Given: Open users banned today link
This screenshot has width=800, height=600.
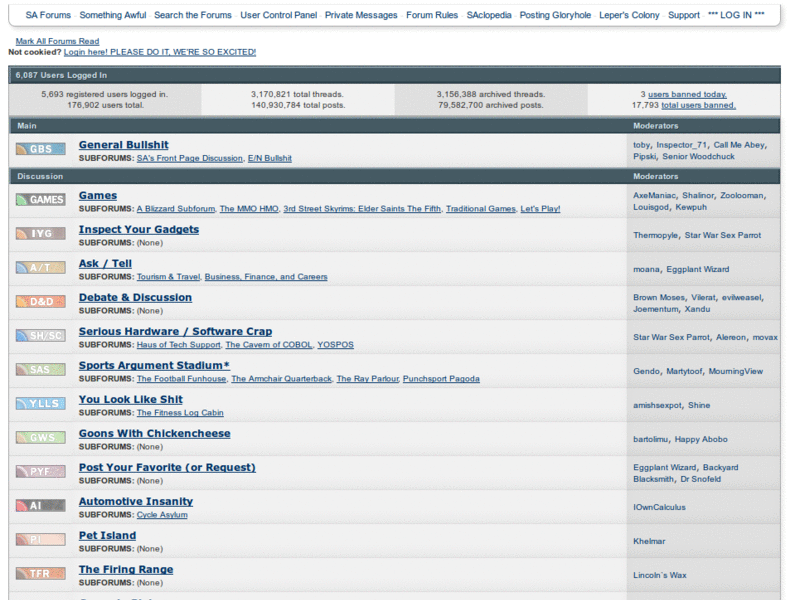Looking at the screenshot, I should pyautogui.click(x=687, y=94).
